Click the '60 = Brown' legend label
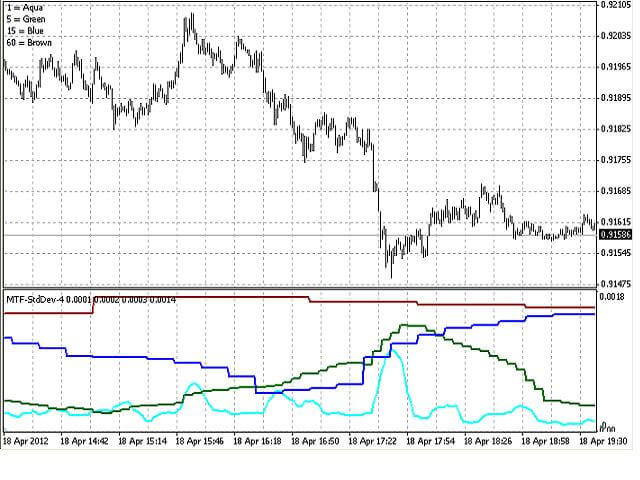 [29, 43]
